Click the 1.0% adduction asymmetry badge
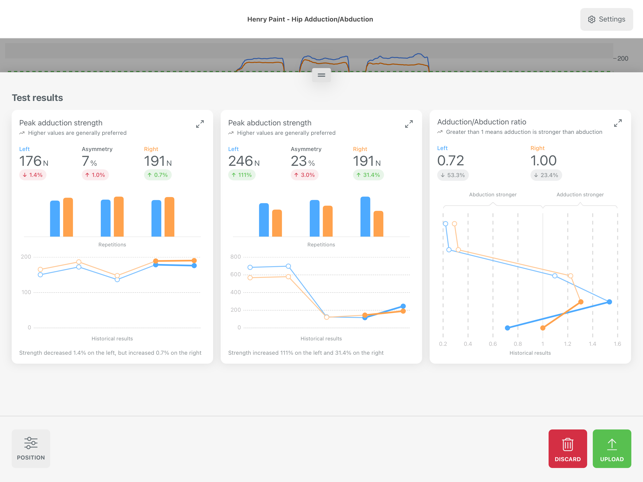This screenshot has height=482, width=643. point(95,175)
